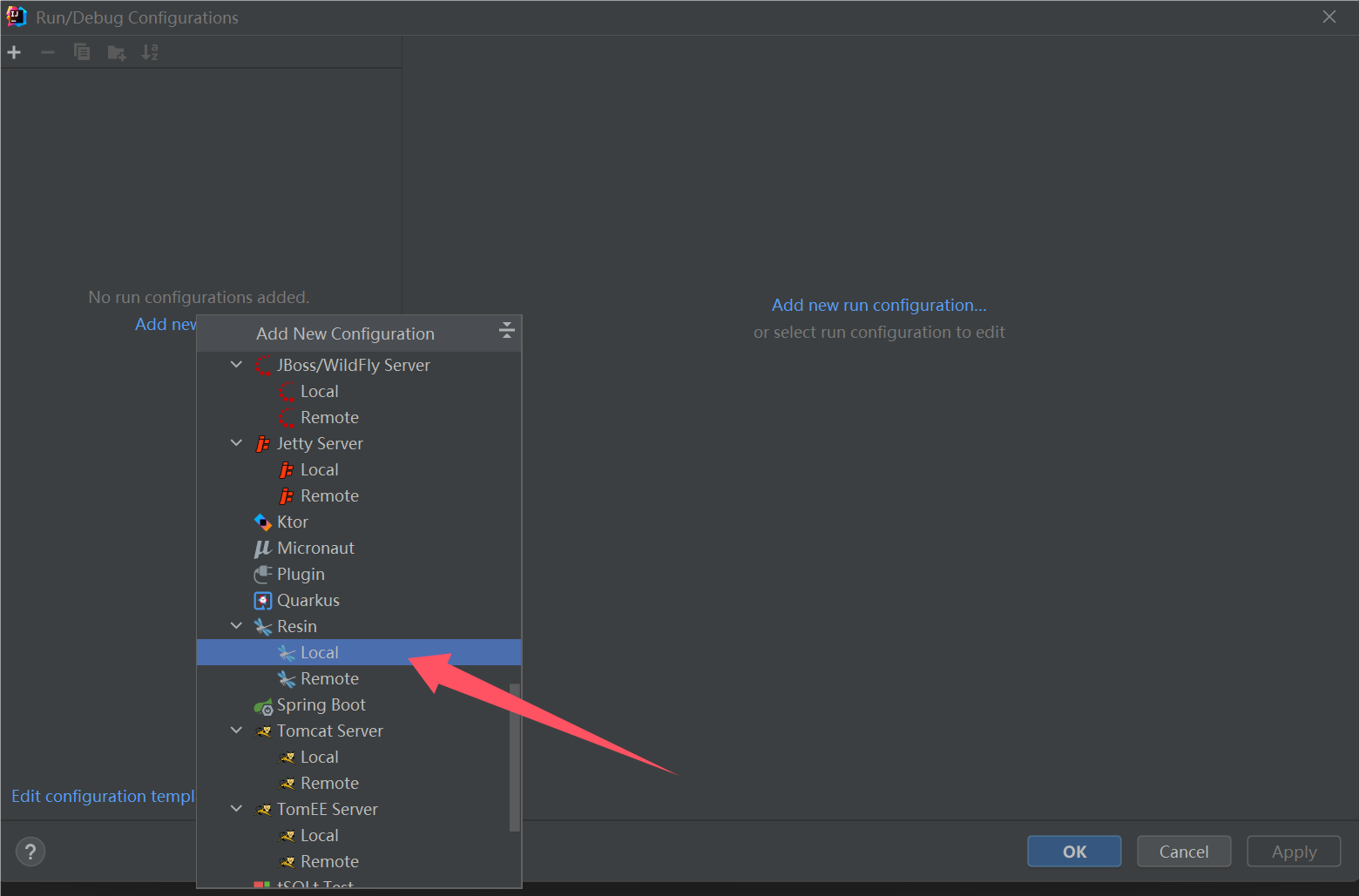Click the OK button
The height and width of the screenshot is (896, 1359).
pos(1074,852)
